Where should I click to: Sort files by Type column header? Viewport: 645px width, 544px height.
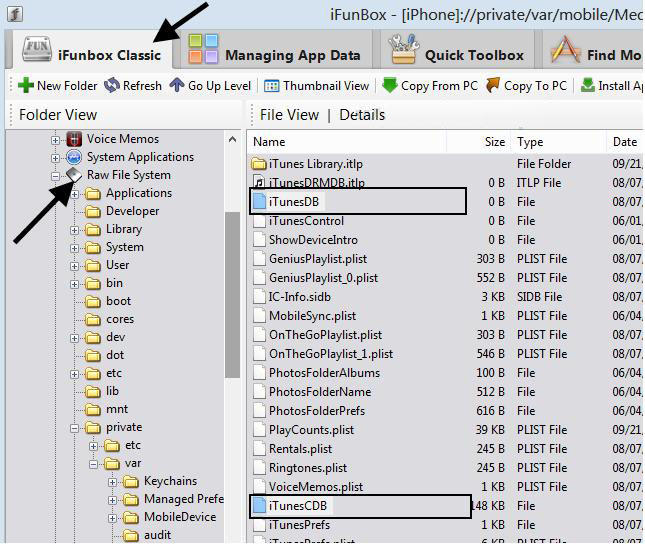click(x=559, y=142)
